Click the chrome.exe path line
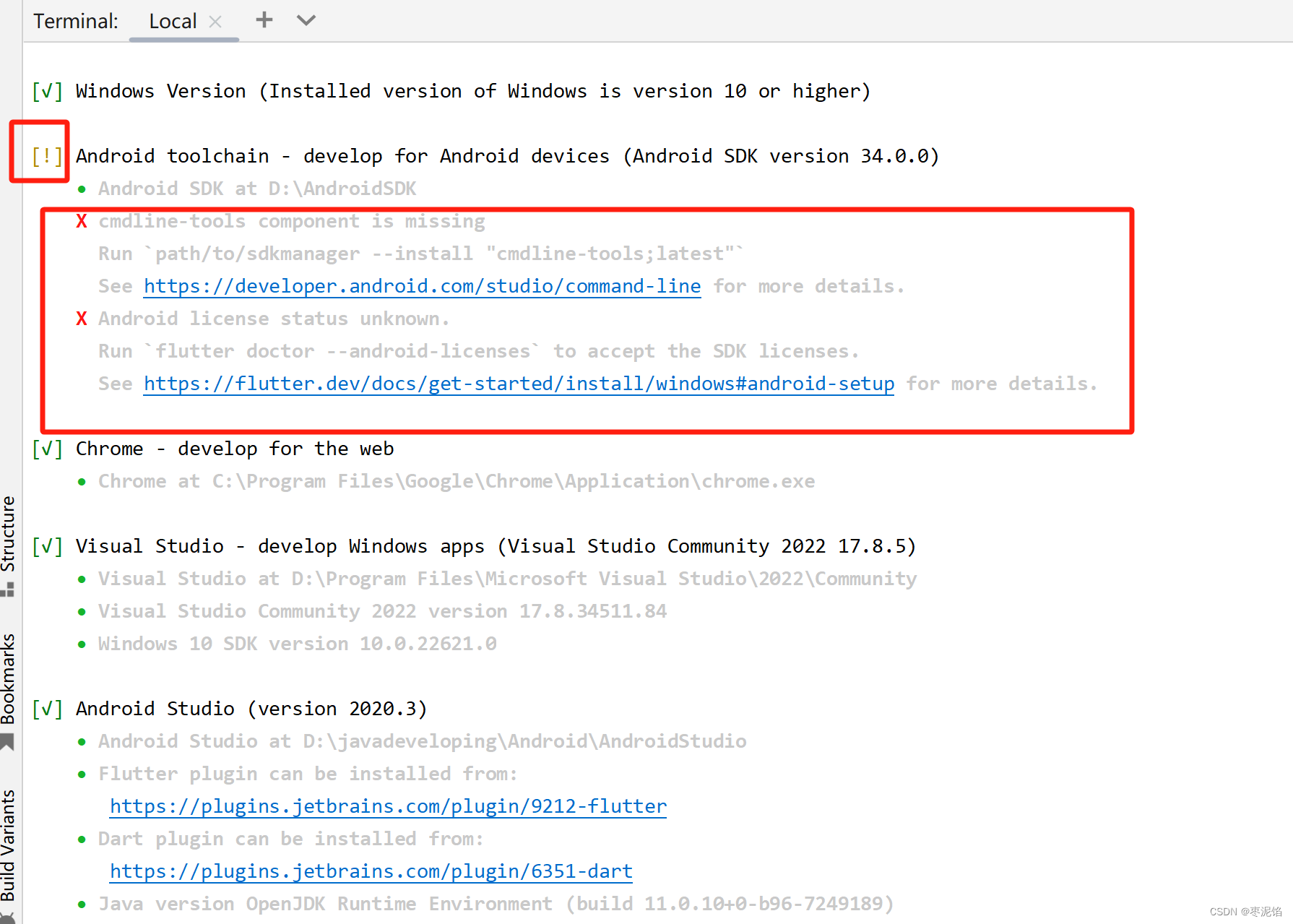1293x924 pixels. [x=457, y=481]
